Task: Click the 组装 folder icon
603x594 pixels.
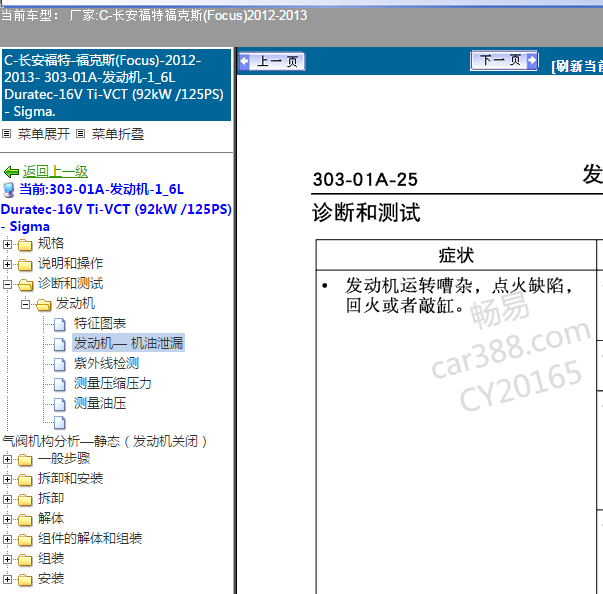Action: 25,560
